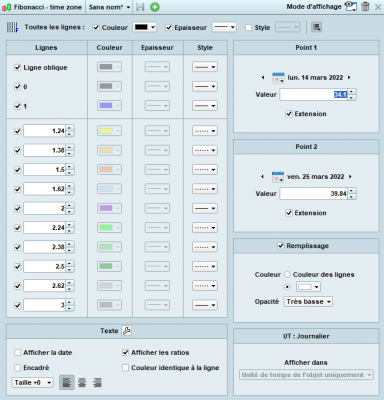This screenshot has width=384, height=400.
Task: Open the text settings wrench icon
Action: coord(126,330)
